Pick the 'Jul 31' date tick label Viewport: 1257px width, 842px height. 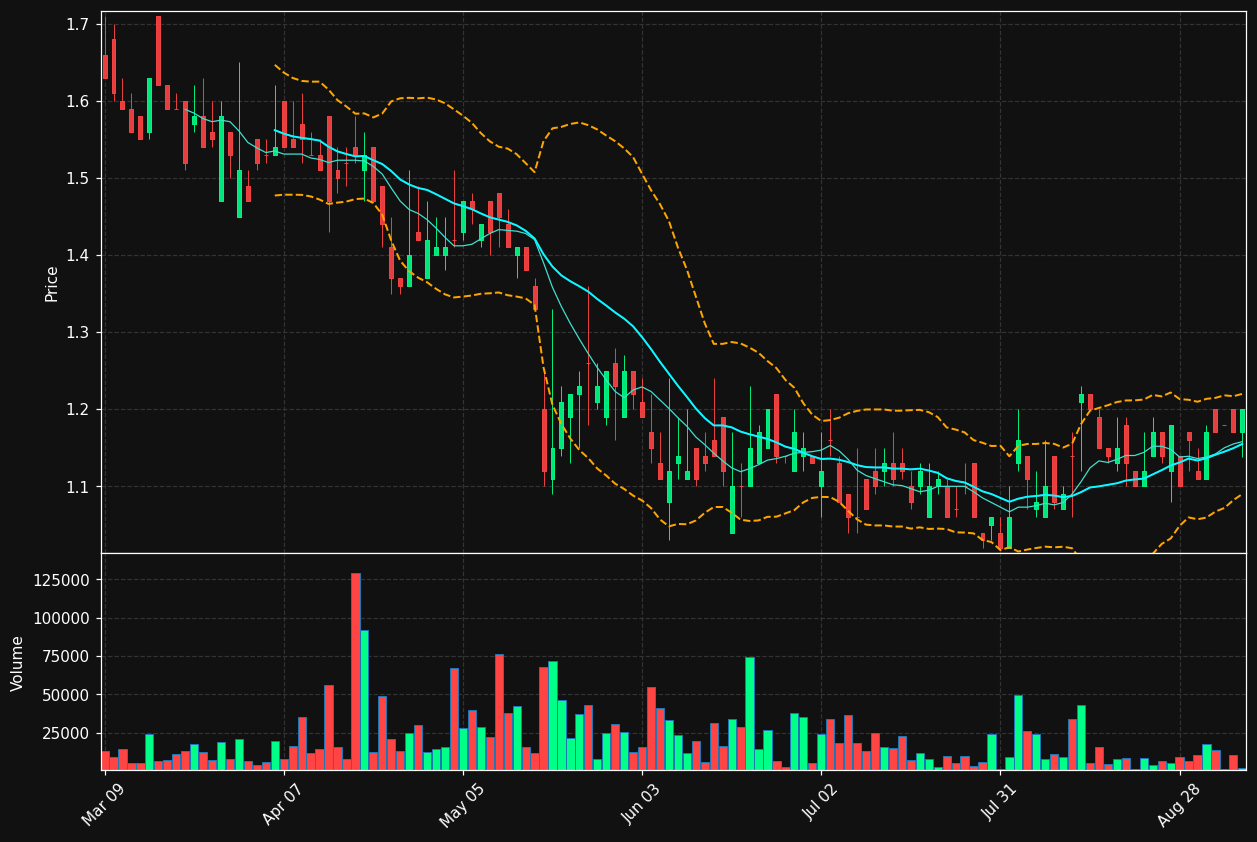(x=1000, y=803)
